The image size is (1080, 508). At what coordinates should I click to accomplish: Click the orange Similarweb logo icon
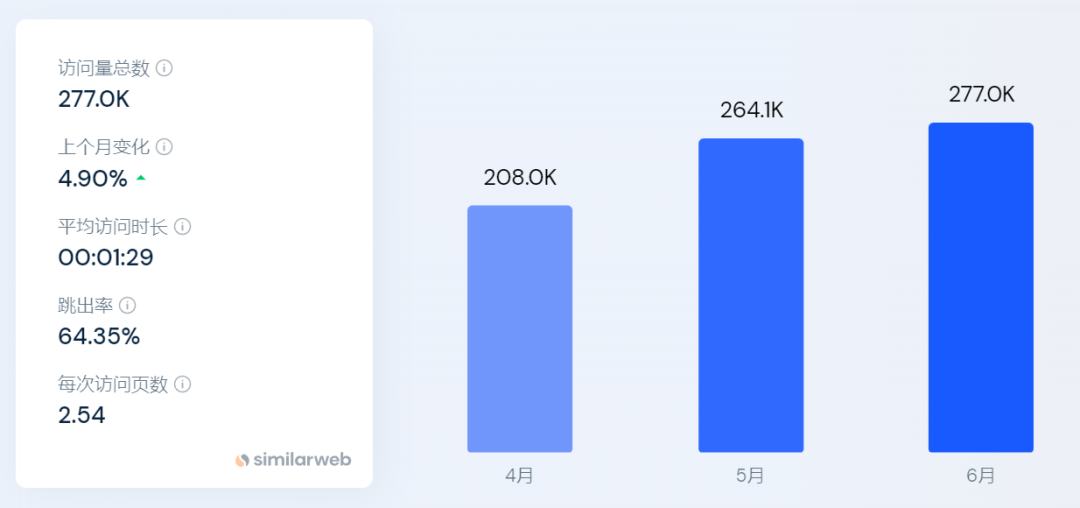(242, 460)
